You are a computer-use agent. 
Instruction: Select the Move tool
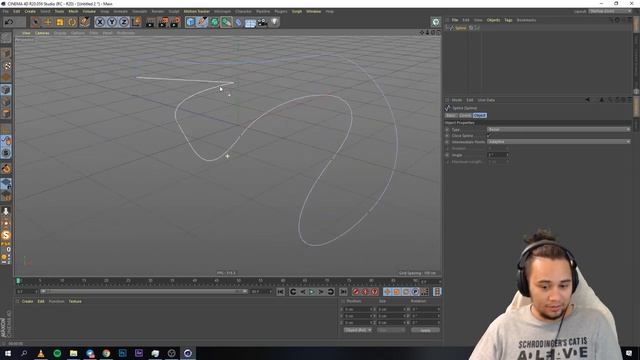[x=48, y=22]
